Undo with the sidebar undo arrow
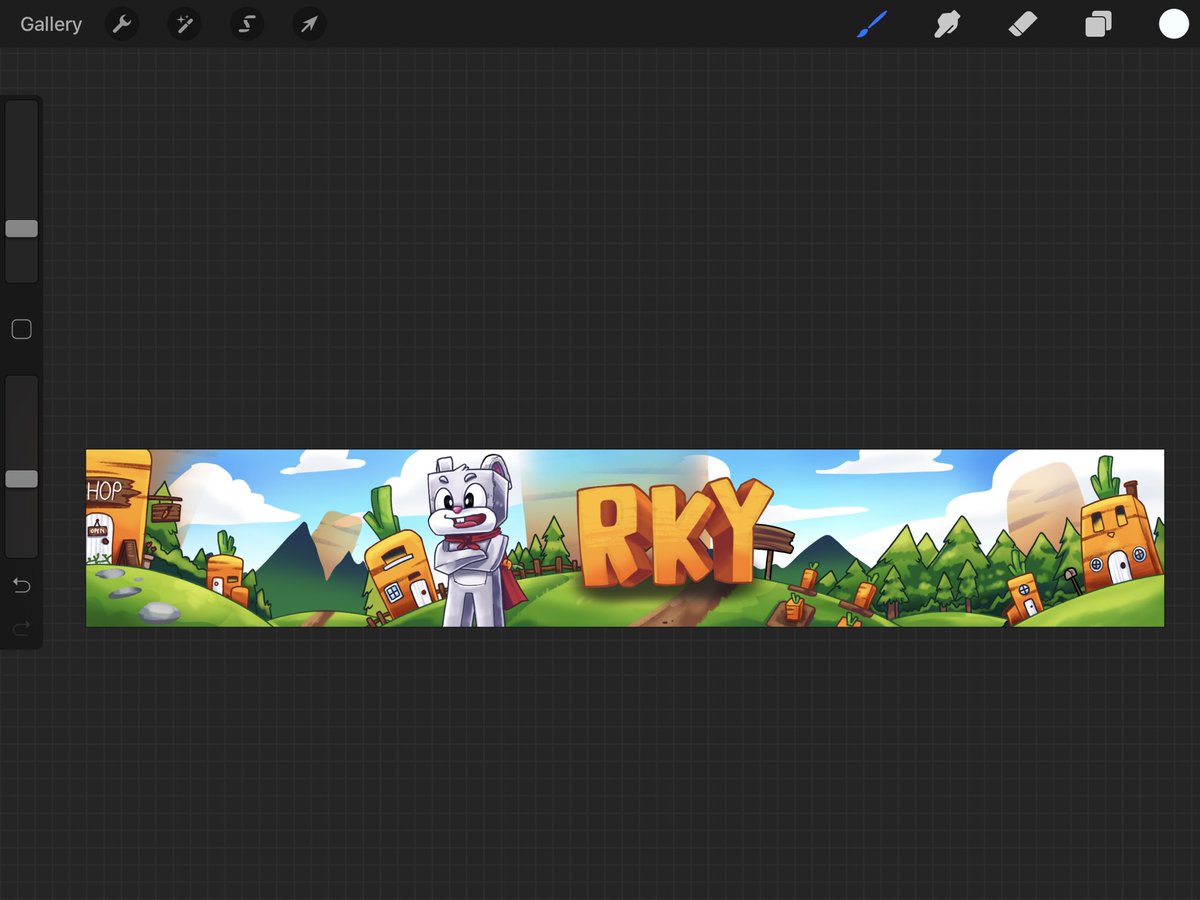Viewport: 1200px width, 900px height. 21,586
